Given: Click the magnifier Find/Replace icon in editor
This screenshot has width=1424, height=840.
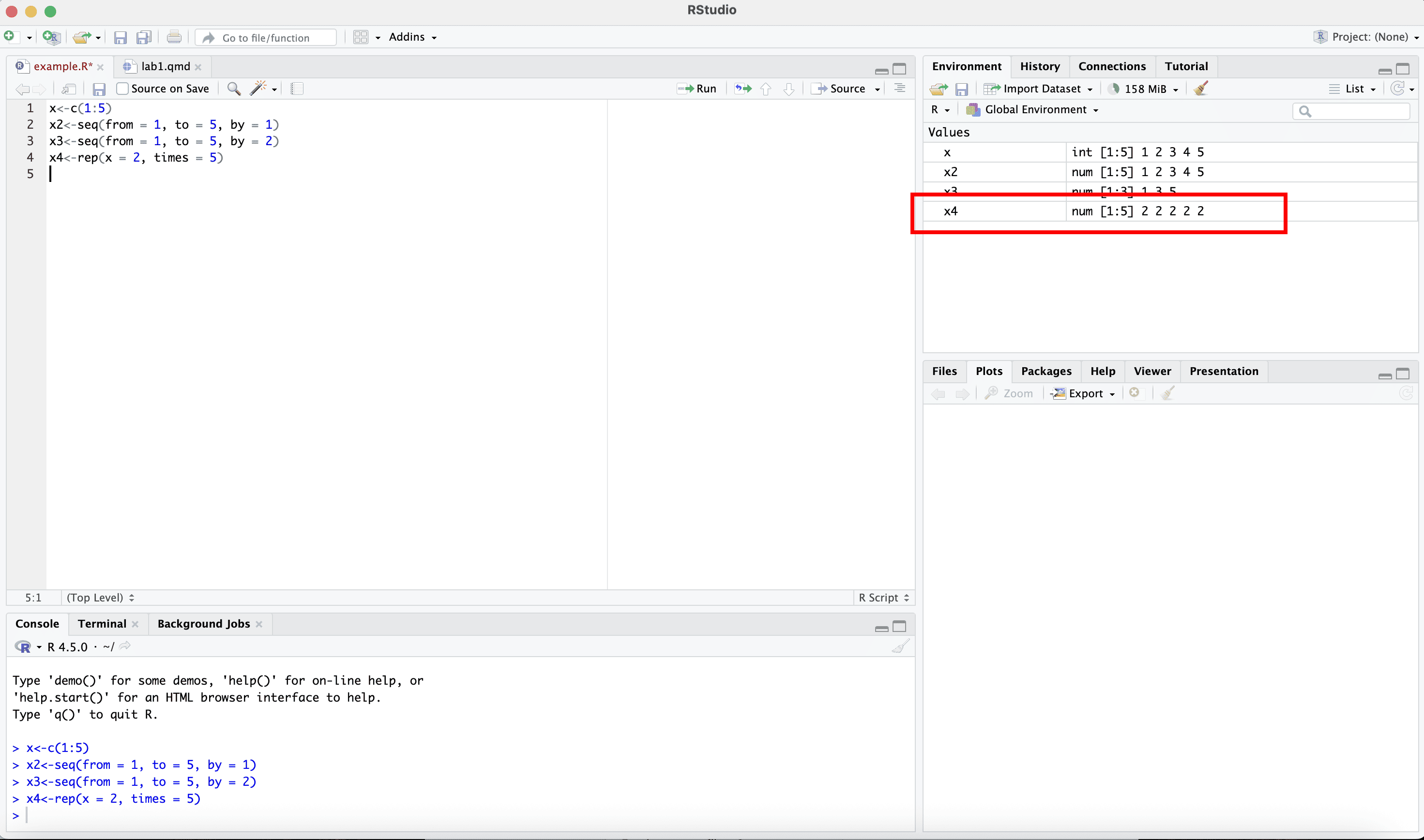Looking at the screenshot, I should tap(233, 89).
